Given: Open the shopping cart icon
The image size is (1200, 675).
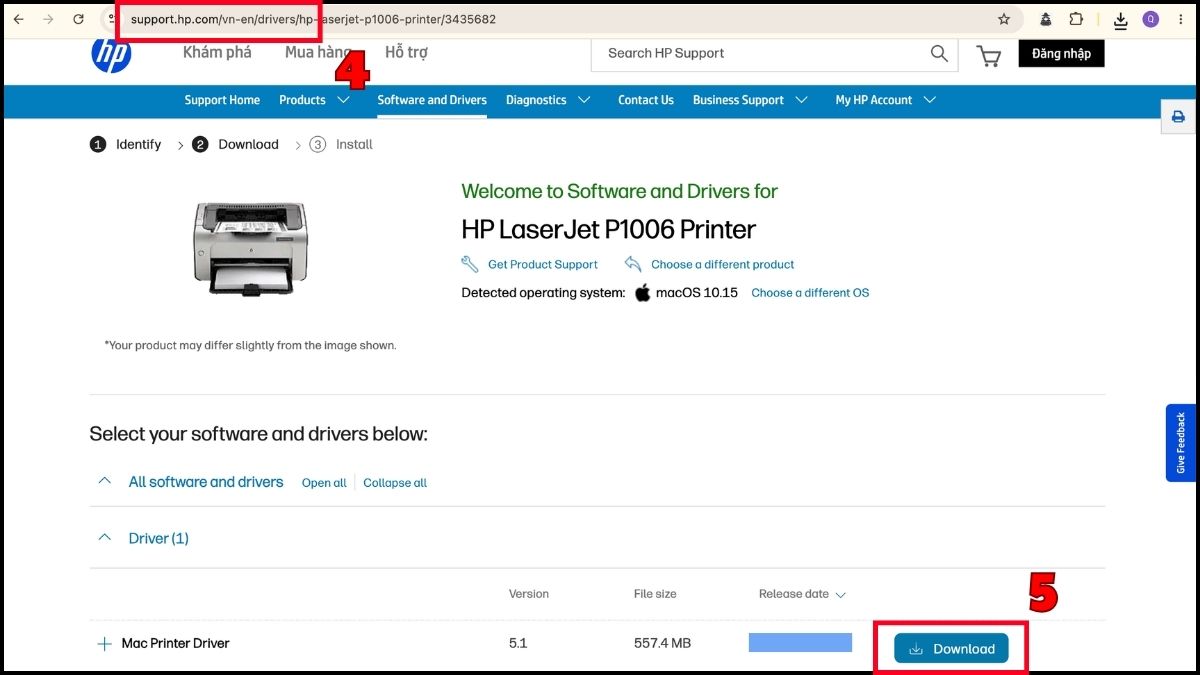Looking at the screenshot, I should click(x=989, y=56).
